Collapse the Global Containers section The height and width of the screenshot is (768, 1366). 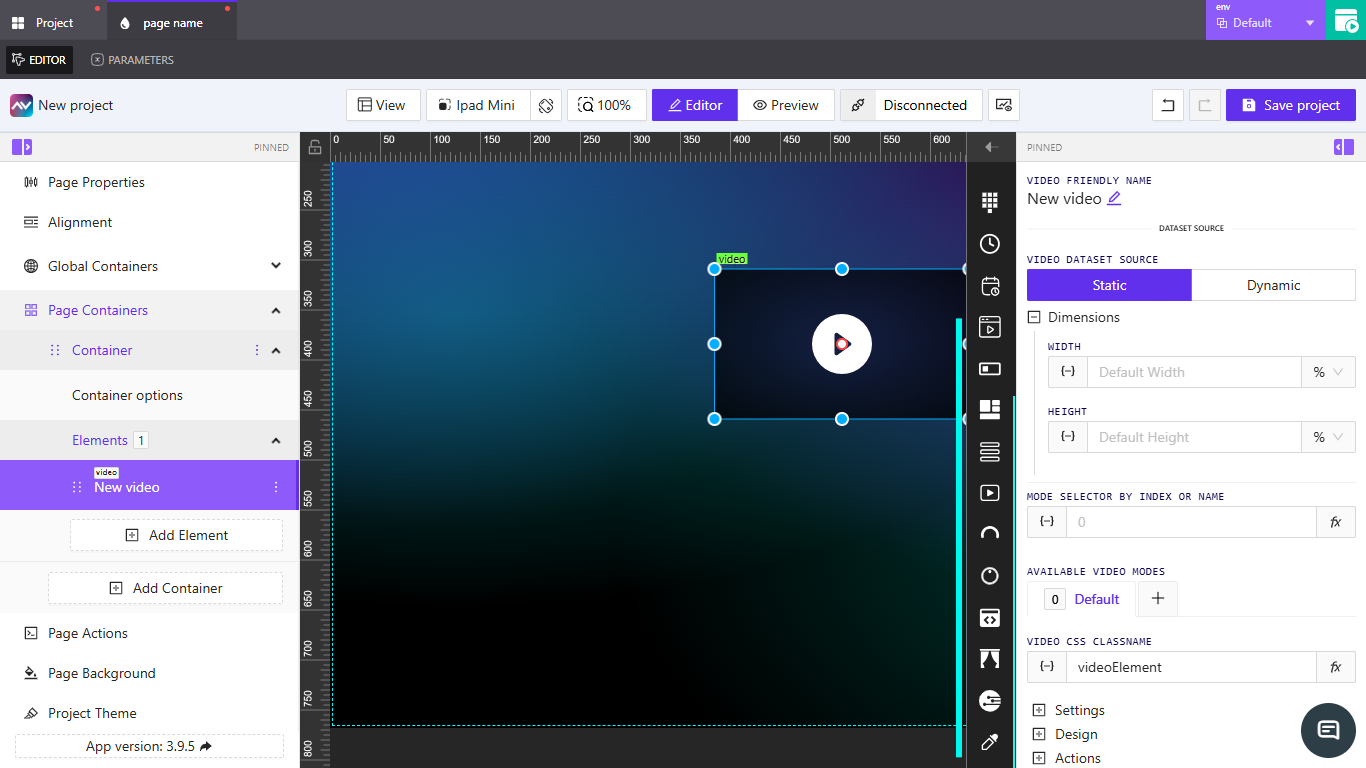(276, 266)
